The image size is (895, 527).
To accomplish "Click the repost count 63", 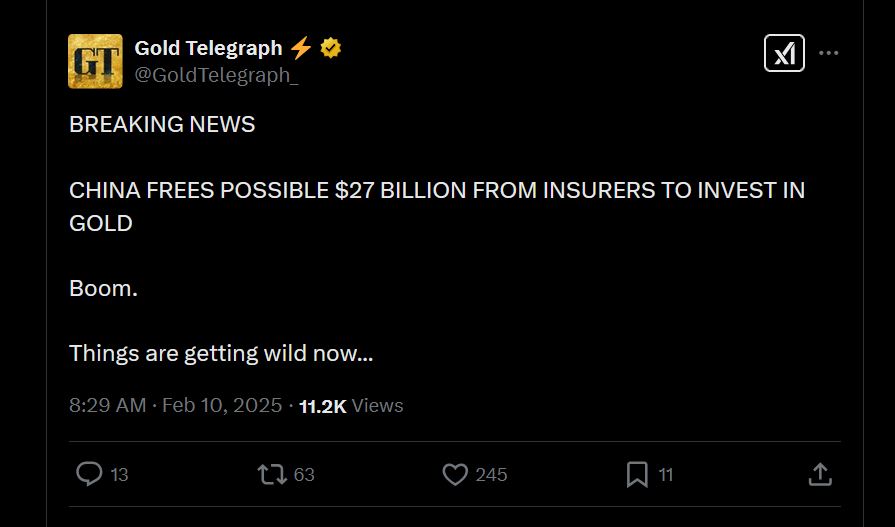I will click(x=304, y=475).
